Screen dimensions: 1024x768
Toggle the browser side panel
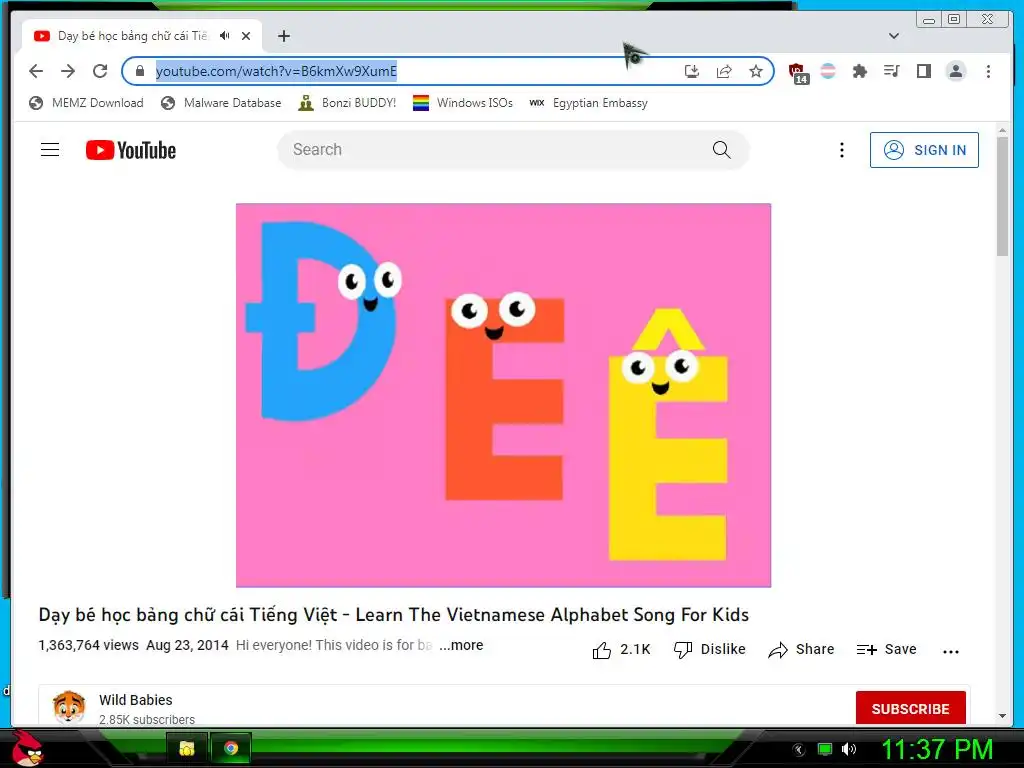click(923, 71)
